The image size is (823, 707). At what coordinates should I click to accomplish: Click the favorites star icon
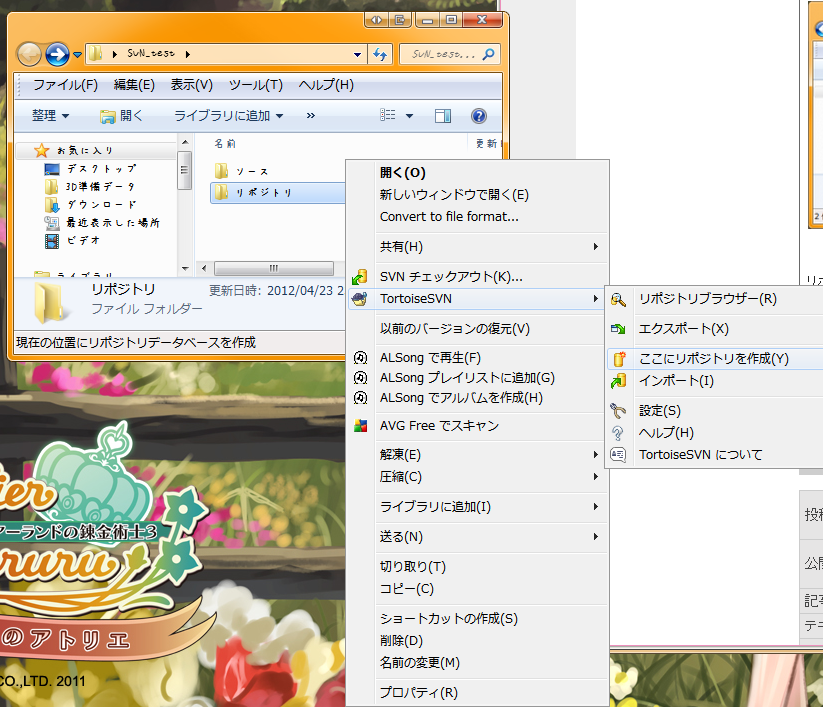(41, 151)
